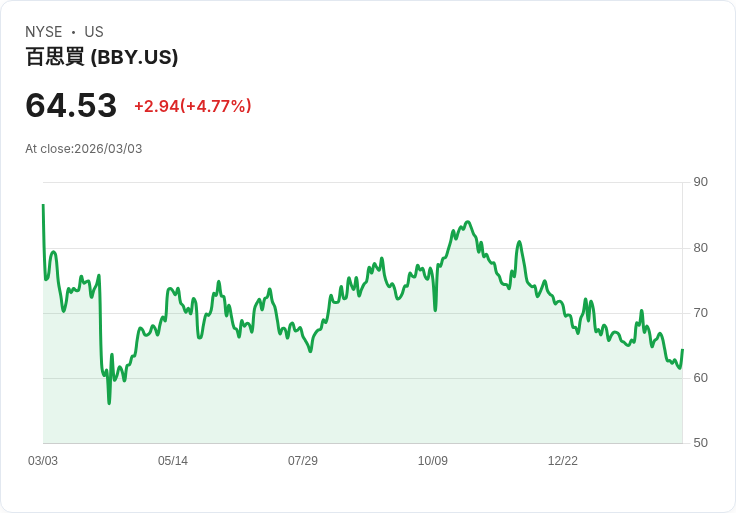736x513 pixels.
Task: Click the 90 y-axis label
Action: point(701,182)
